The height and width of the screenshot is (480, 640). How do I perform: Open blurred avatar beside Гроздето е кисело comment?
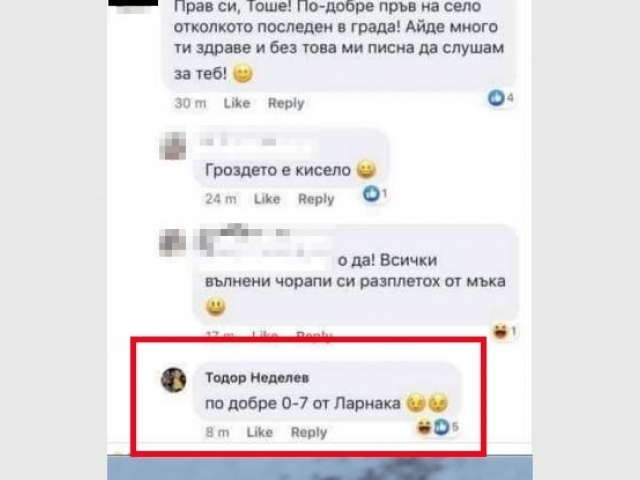[173, 146]
